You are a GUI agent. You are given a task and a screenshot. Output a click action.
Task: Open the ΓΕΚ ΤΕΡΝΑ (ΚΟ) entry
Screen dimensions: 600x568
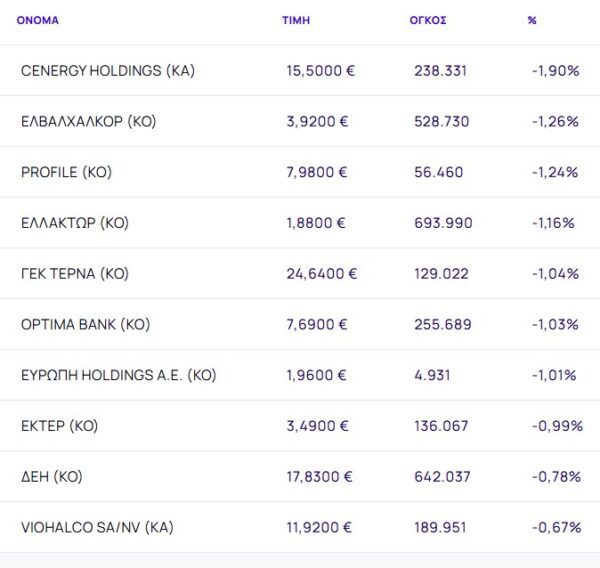click(75, 274)
